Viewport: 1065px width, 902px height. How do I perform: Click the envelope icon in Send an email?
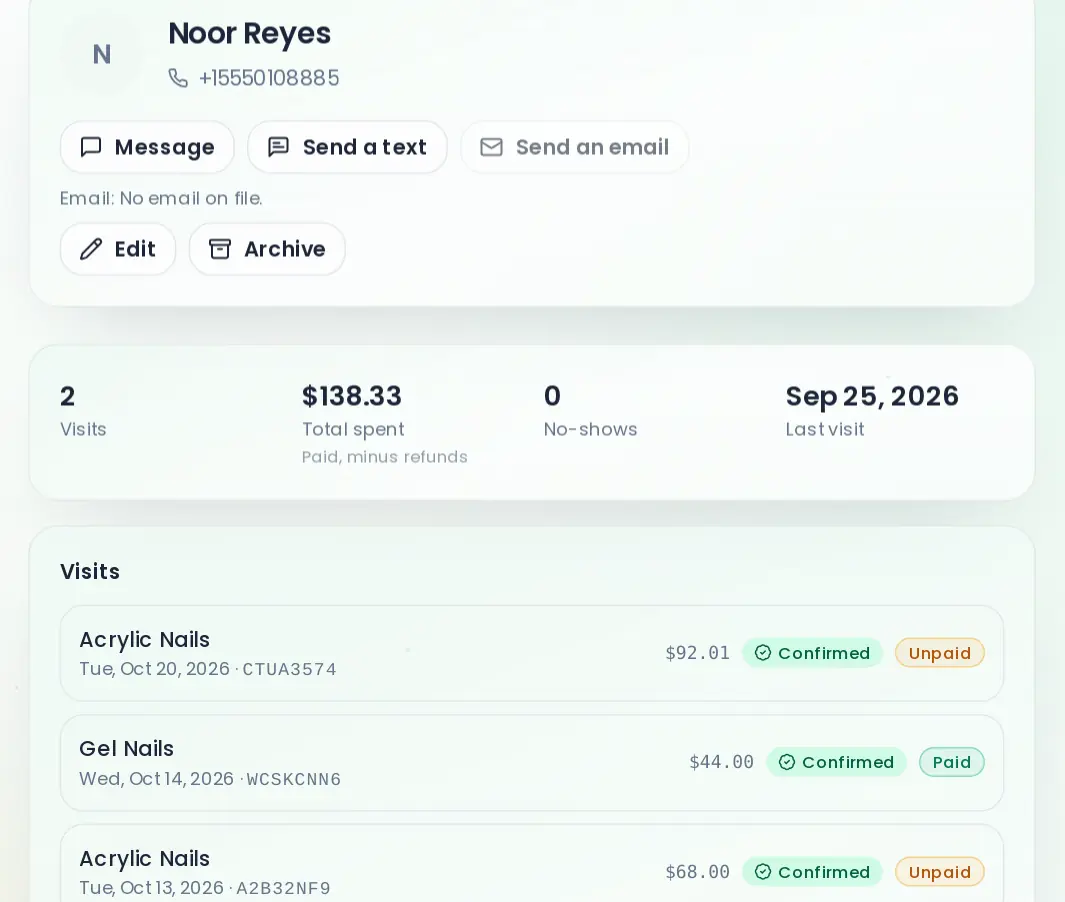point(492,147)
